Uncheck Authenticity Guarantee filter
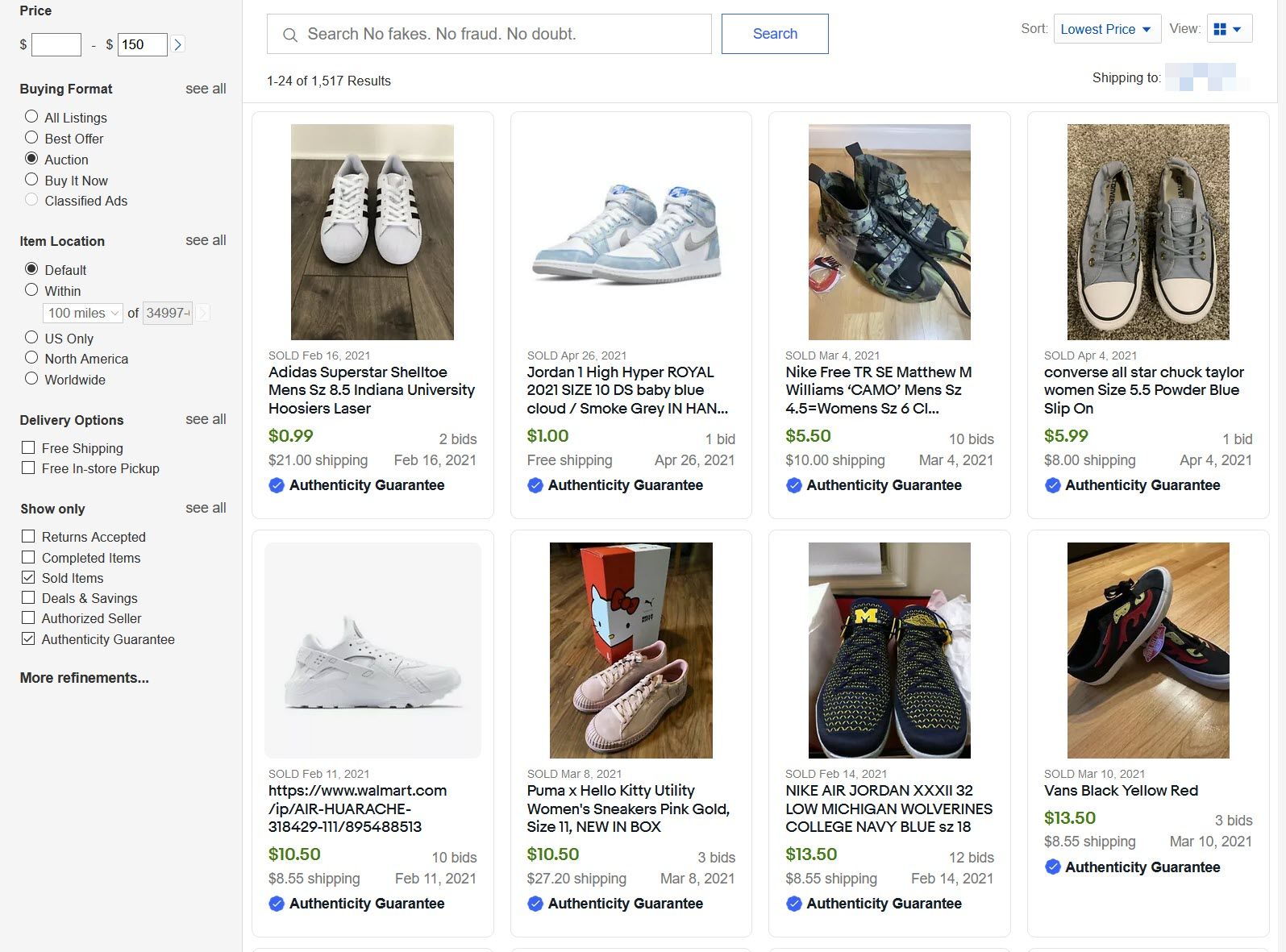The height and width of the screenshot is (952, 1286). (28, 638)
